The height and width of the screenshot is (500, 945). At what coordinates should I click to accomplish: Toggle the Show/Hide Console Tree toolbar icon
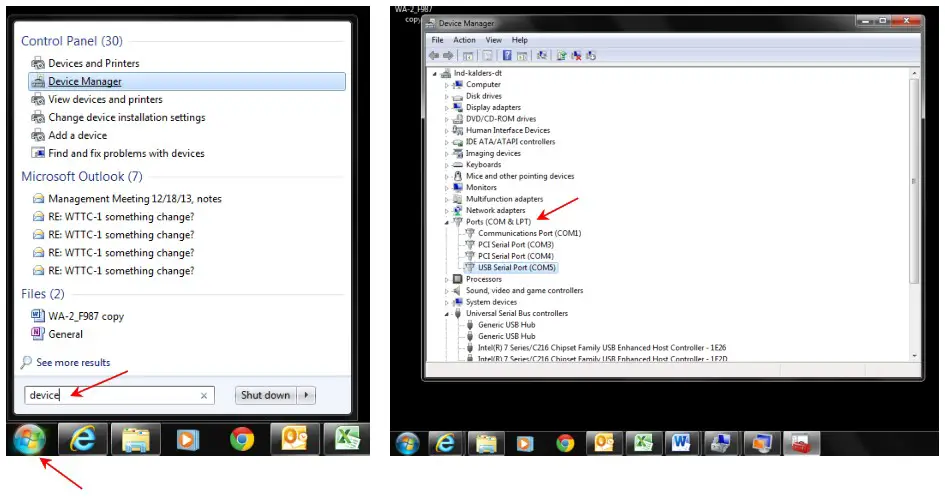[468, 55]
